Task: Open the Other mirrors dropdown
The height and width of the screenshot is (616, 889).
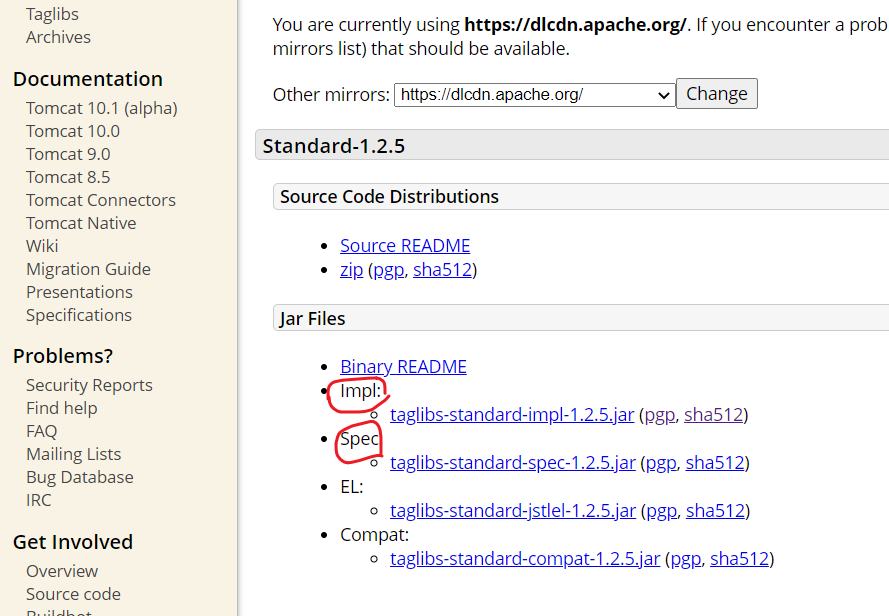Action: click(x=535, y=95)
